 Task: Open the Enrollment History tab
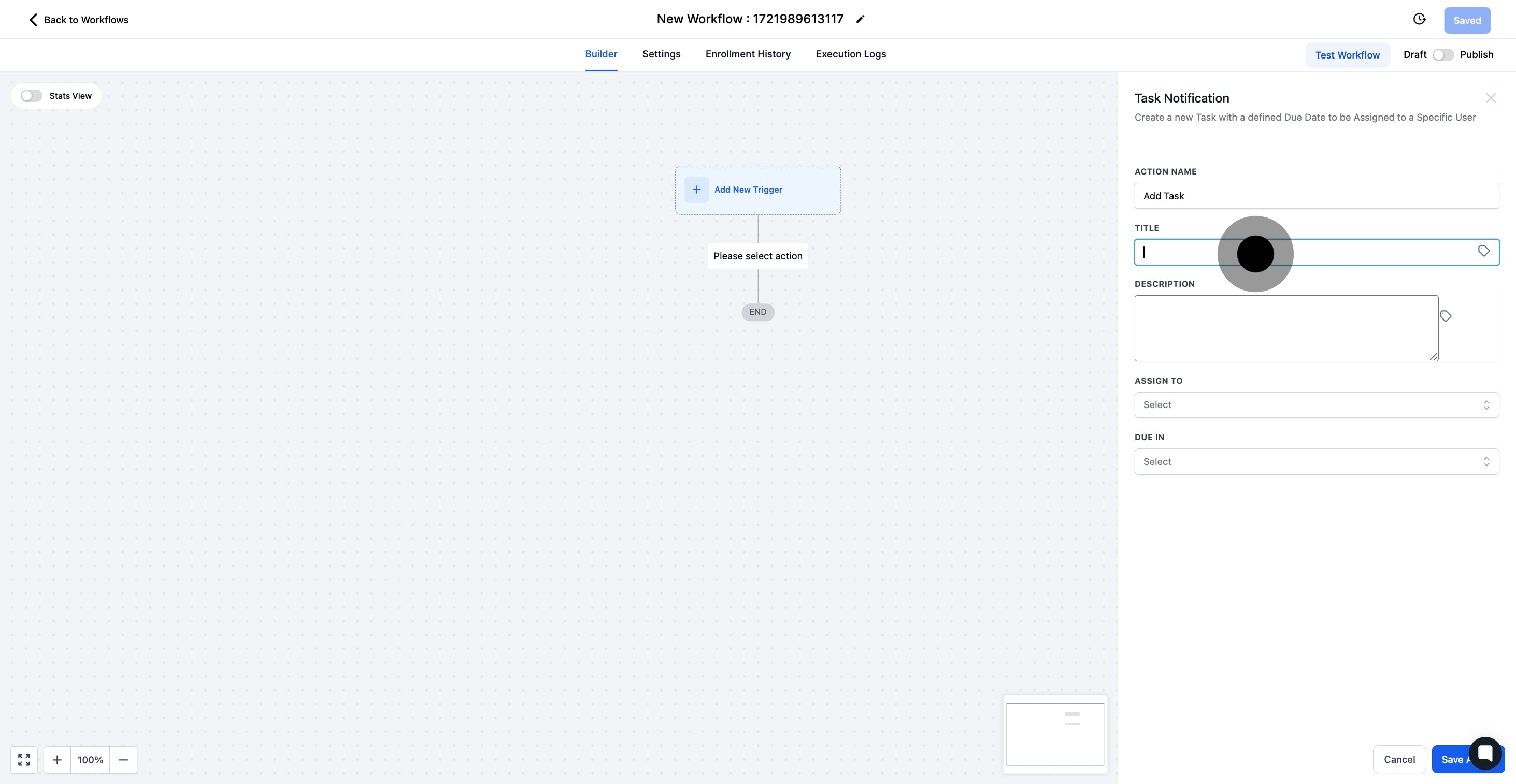[748, 54]
